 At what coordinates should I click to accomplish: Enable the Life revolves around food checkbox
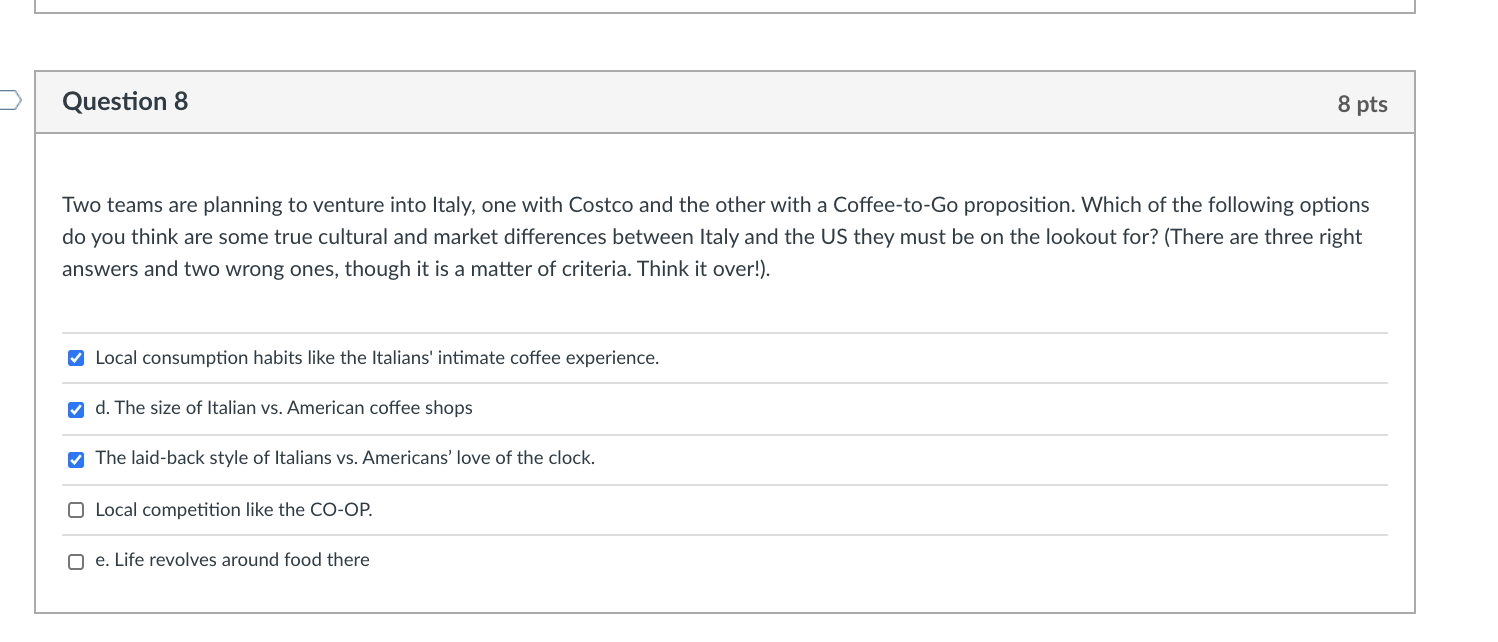(x=76, y=561)
